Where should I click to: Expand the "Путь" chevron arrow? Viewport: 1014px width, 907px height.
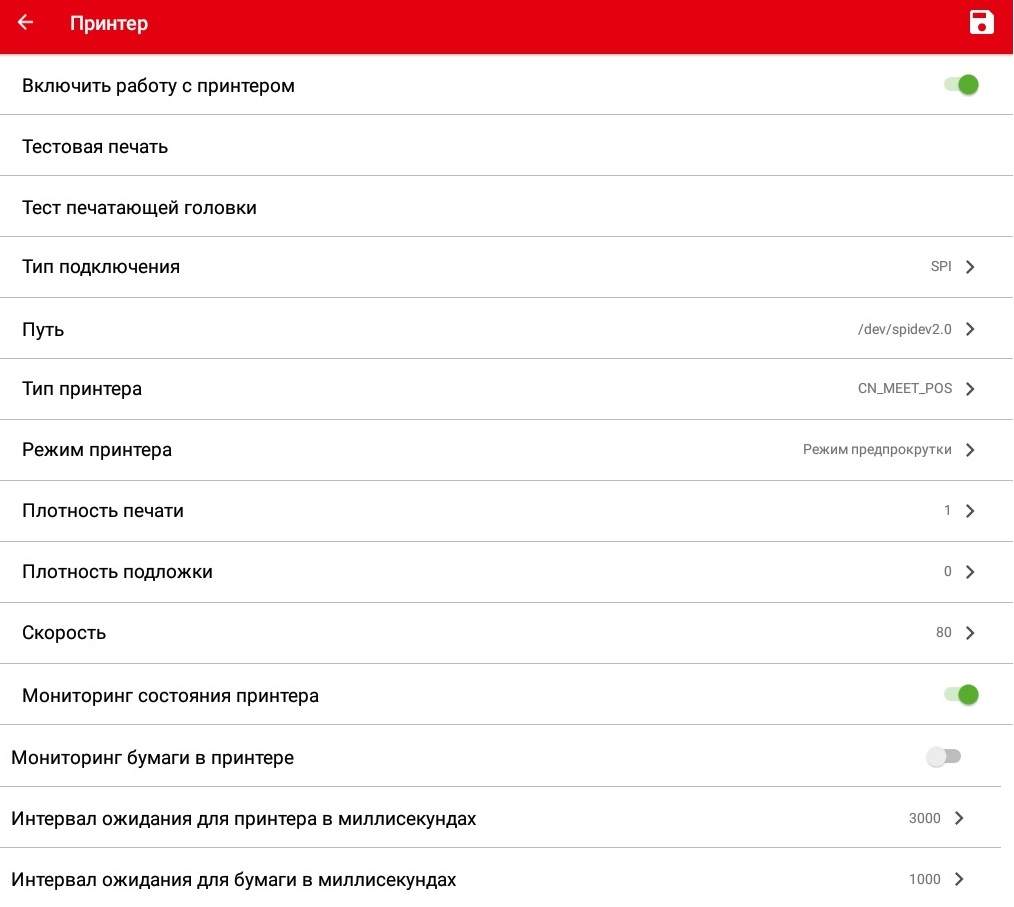970,329
